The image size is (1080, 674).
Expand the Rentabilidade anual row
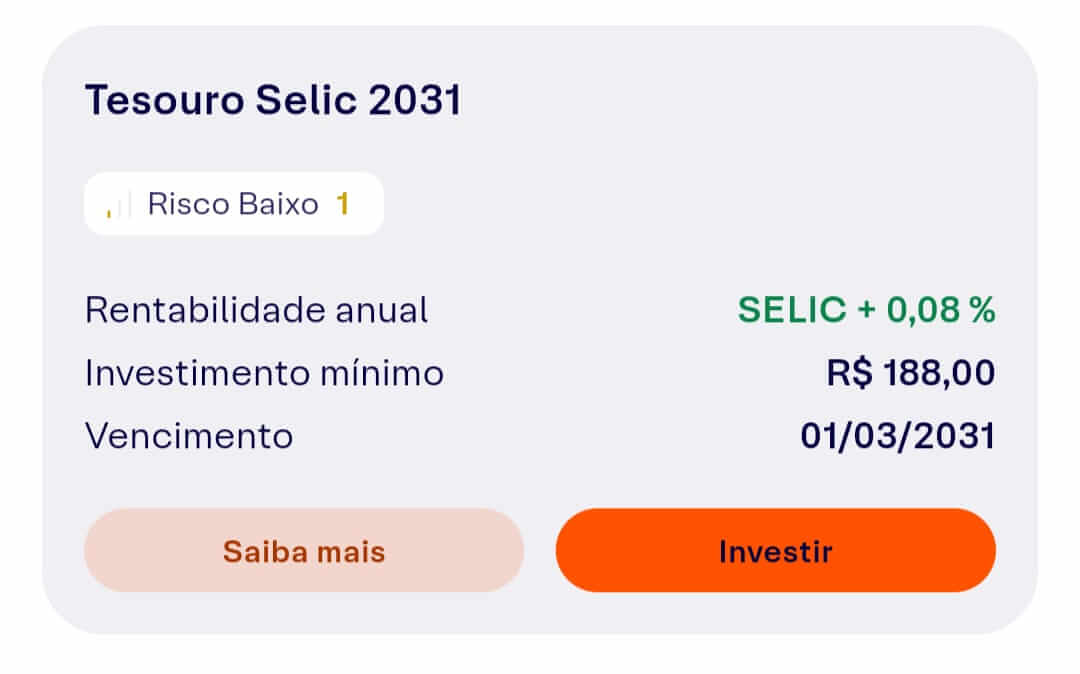257,310
